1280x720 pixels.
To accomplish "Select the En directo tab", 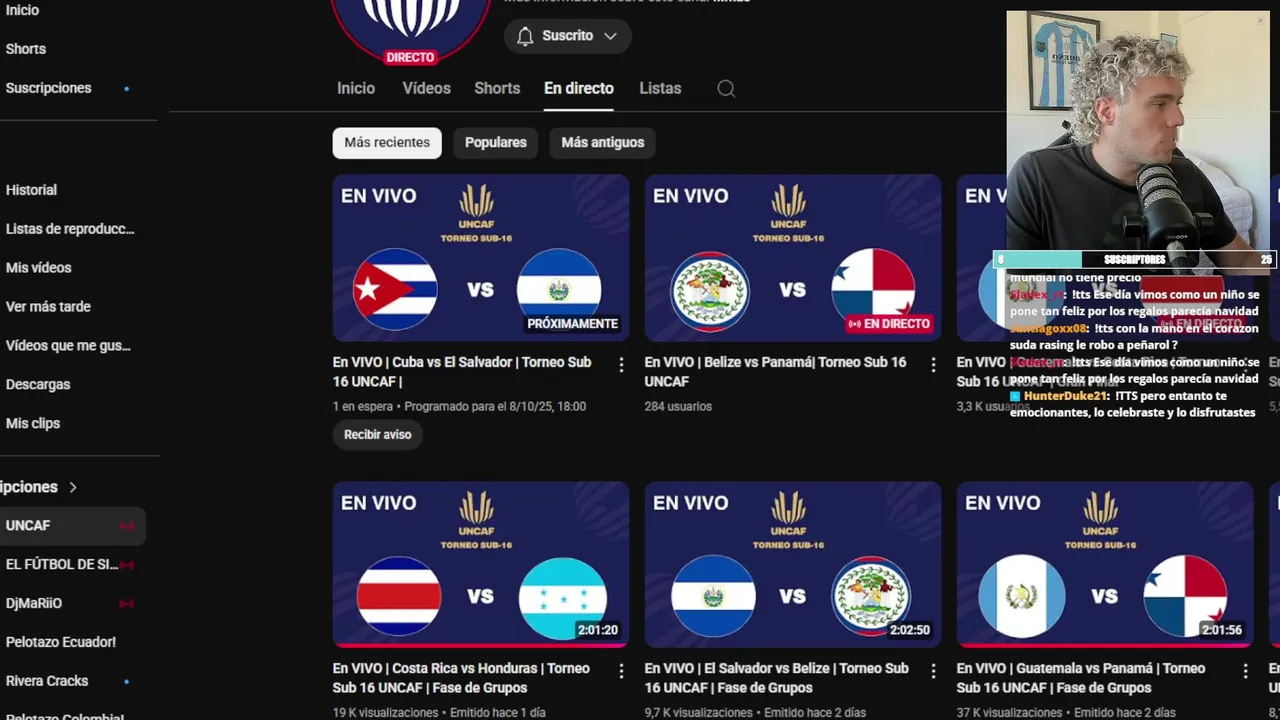I will pyautogui.click(x=579, y=88).
